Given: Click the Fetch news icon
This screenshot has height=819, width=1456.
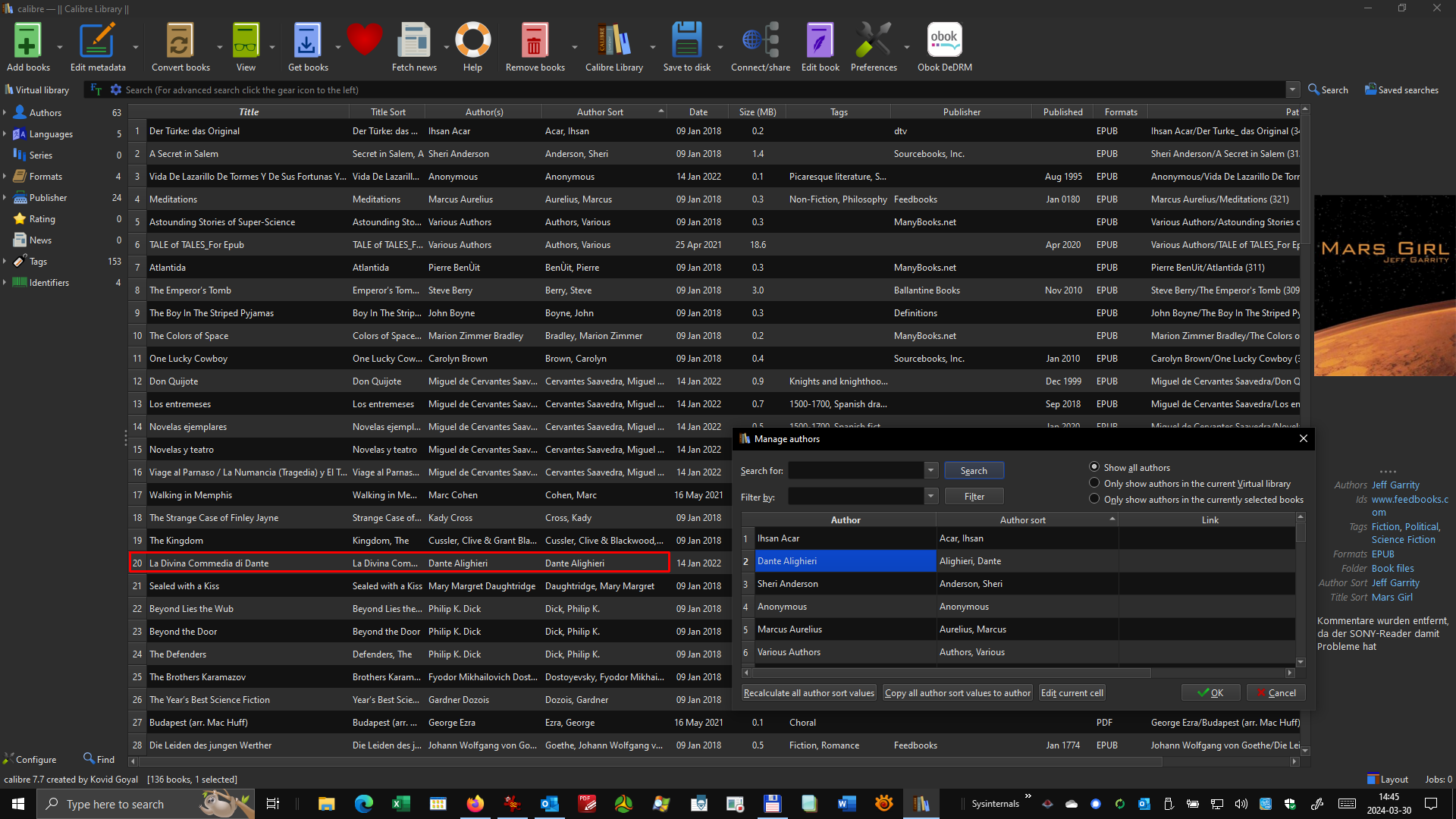Looking at the screenshot, I should pos(413,42).
